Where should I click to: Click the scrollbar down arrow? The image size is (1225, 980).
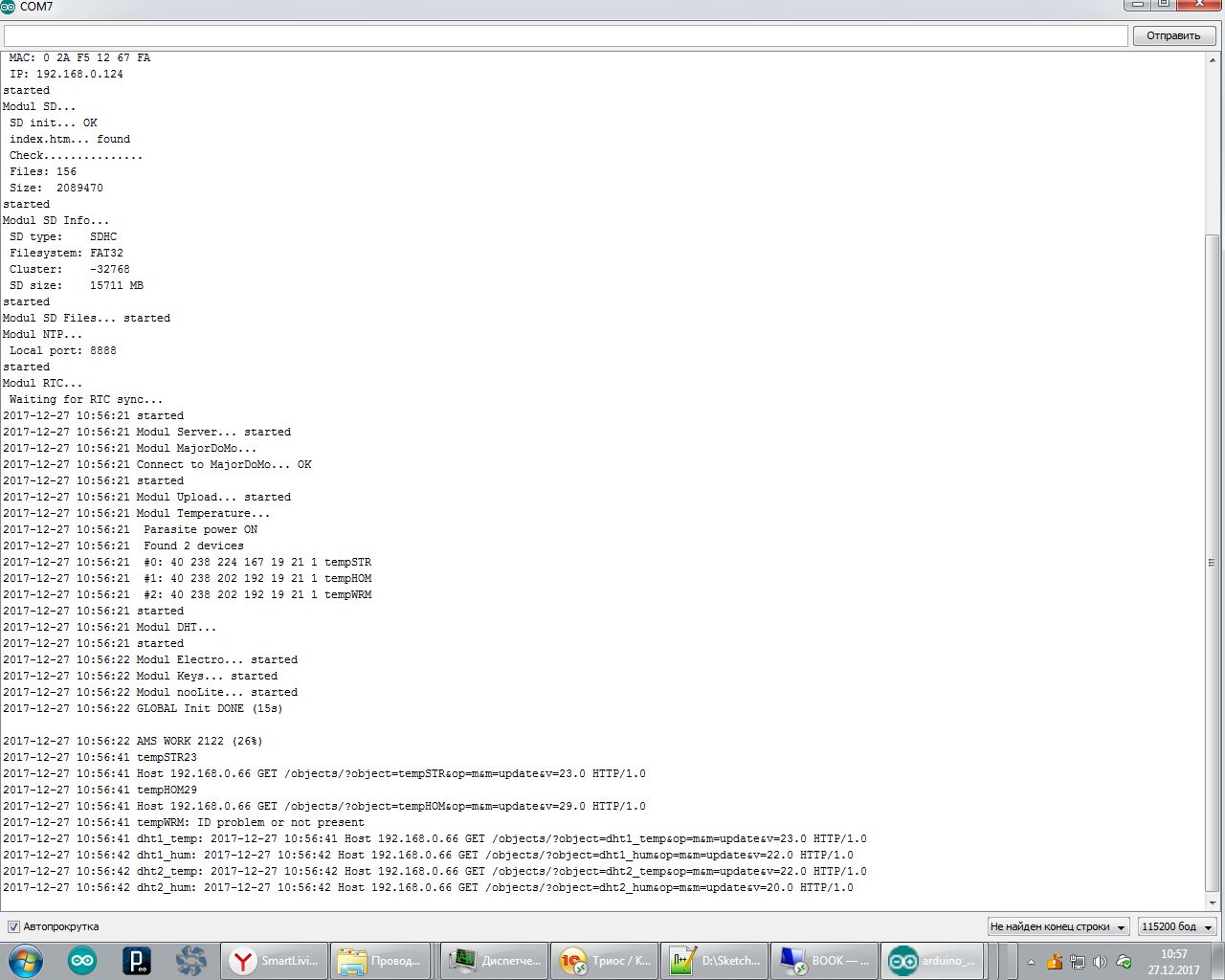coord(1212,902)
